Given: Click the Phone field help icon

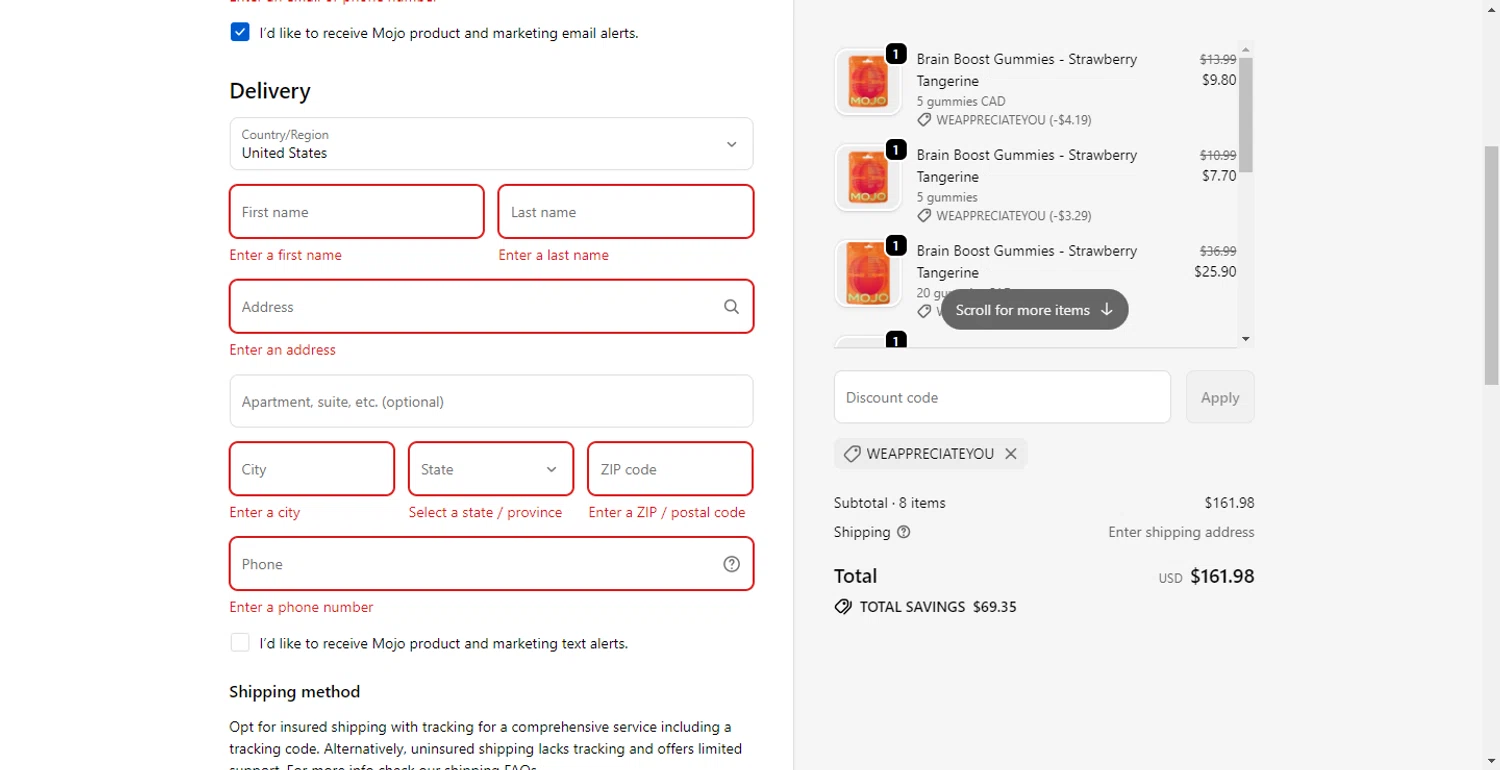Looking at the screenshot, I should point(732,564).
